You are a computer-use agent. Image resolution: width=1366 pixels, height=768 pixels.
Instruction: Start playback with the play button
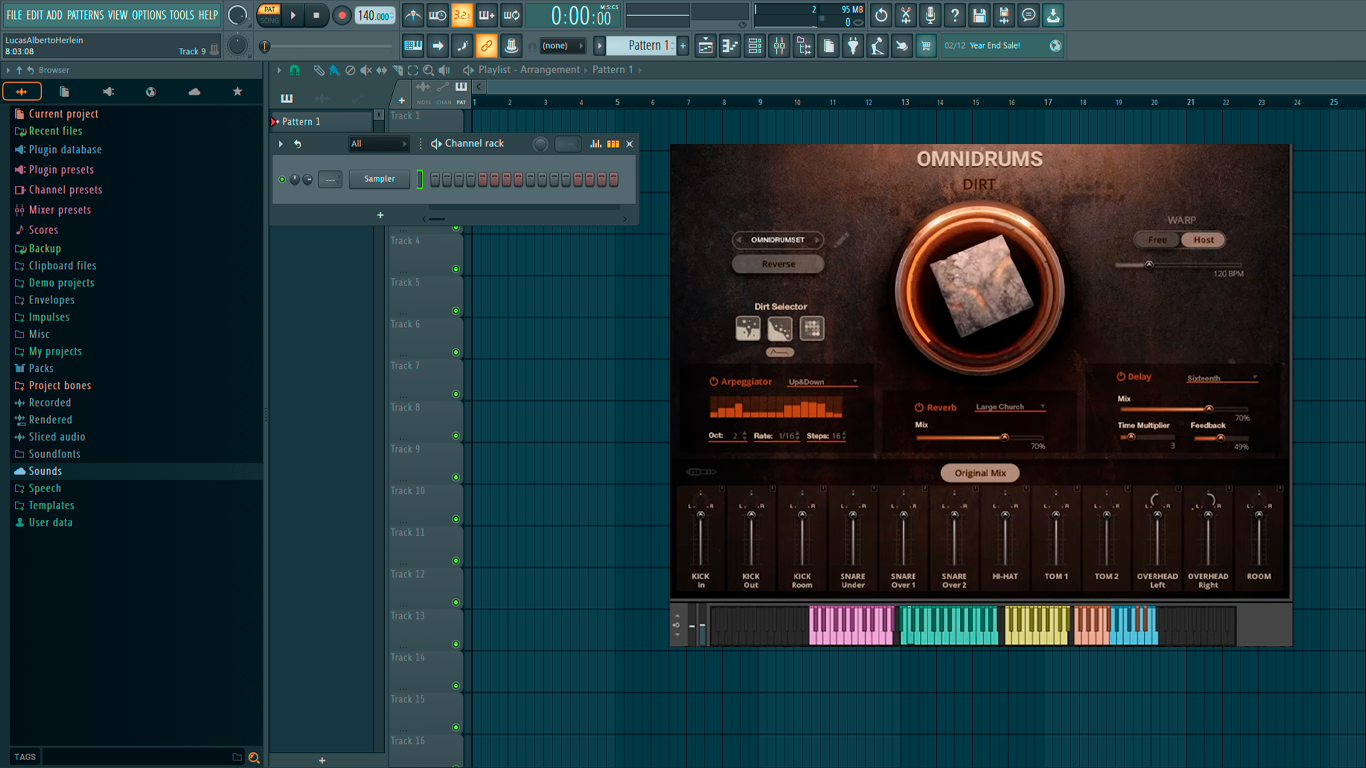coord(293,15)
